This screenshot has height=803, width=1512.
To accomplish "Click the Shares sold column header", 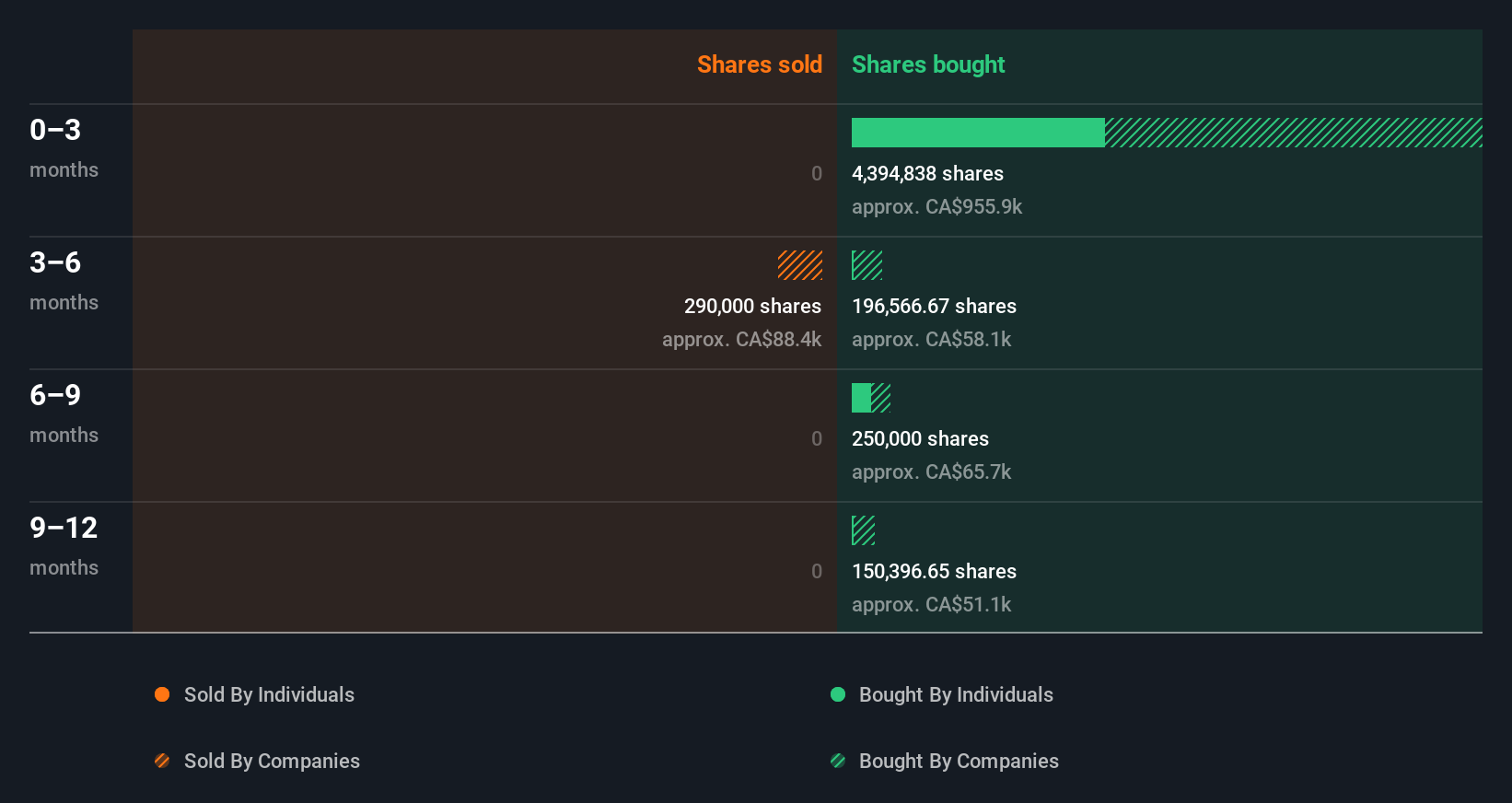I will click(760, 64).
